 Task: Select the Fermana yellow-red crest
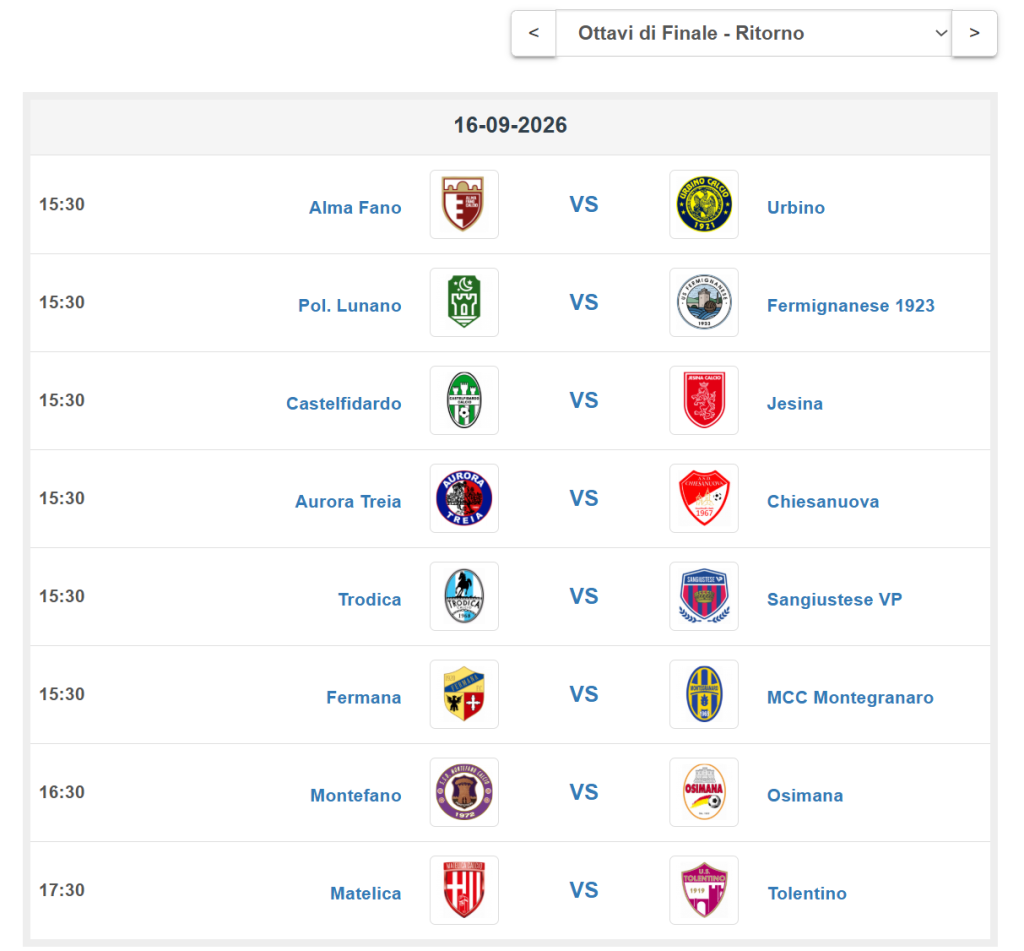tap(464, 694)
